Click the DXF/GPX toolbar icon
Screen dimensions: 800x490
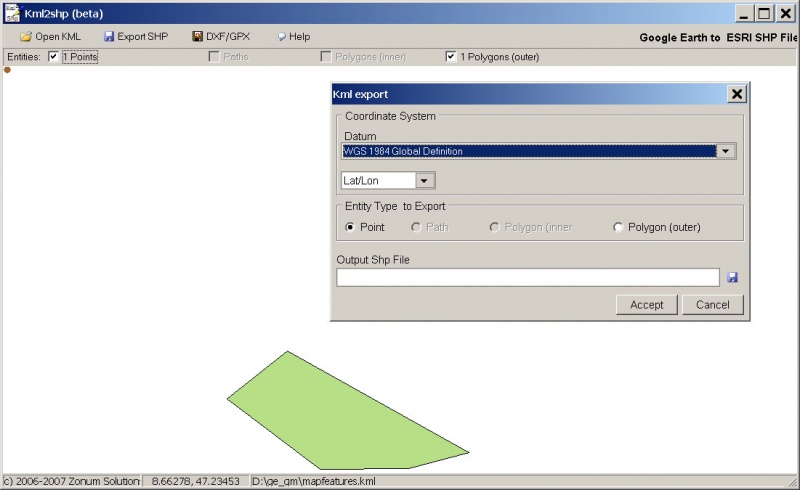click(198, 37)
